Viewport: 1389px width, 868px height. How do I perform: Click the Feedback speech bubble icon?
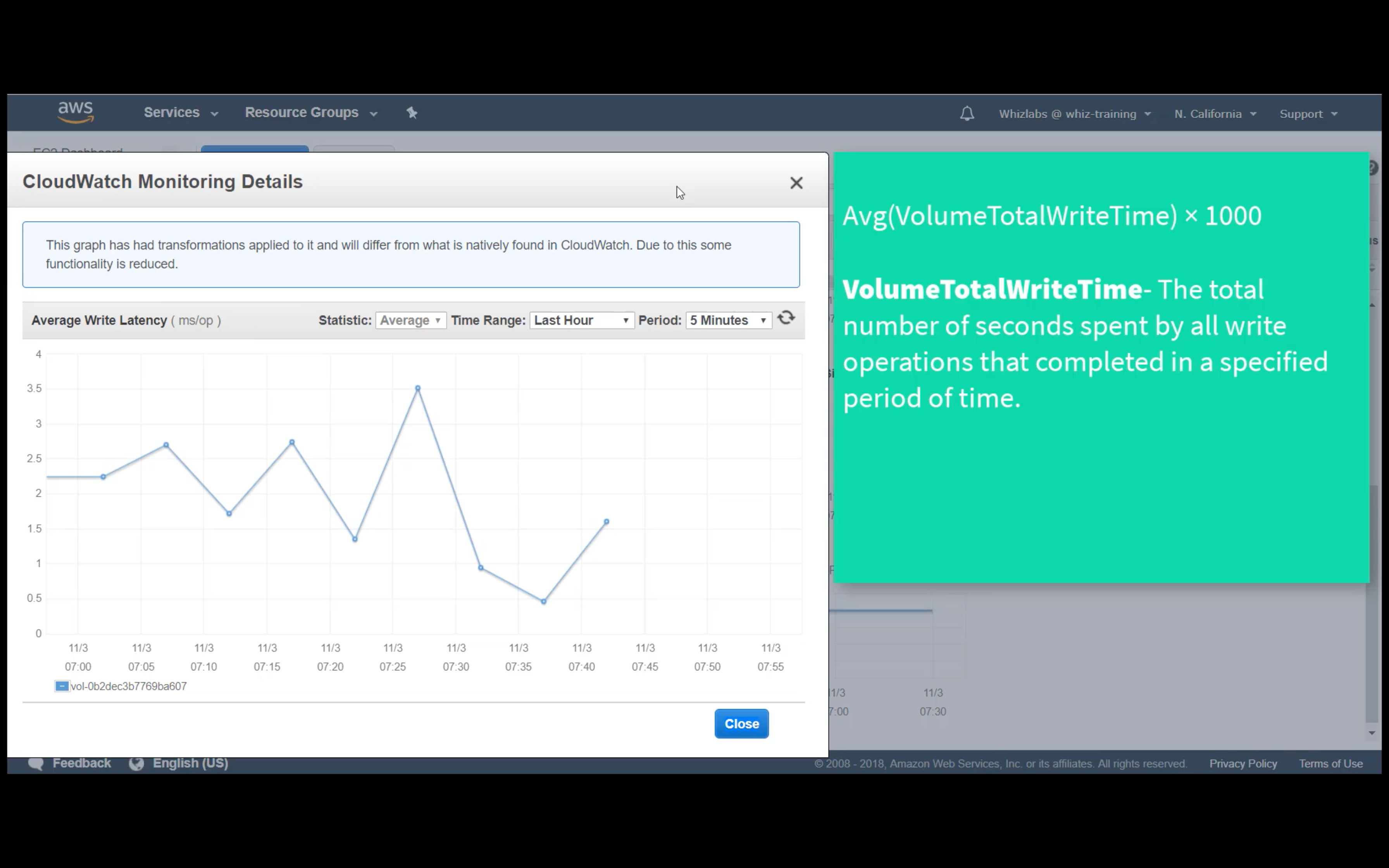pyautogui.click(x=36, y=763)
